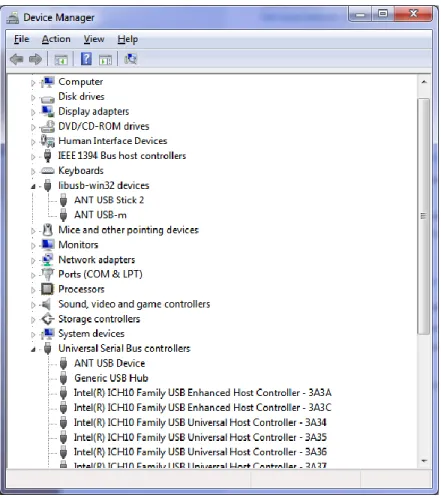Click the Forward arrow toolbar icon
Viewport: 441px width, 498px height.
[35, 59]
